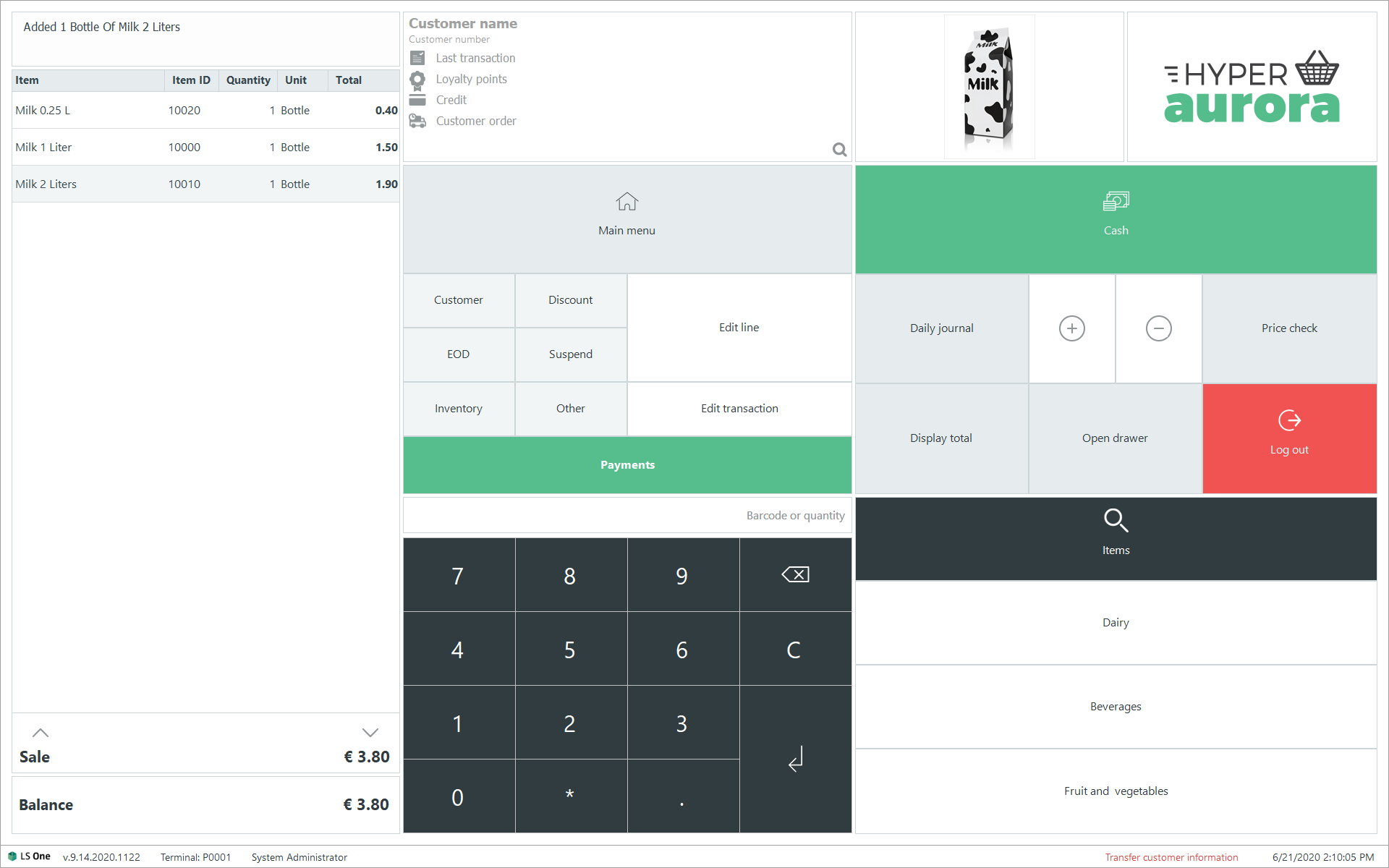Expand the customer order section
This screenshot has height=868, width=1389.
pos(477,120)
